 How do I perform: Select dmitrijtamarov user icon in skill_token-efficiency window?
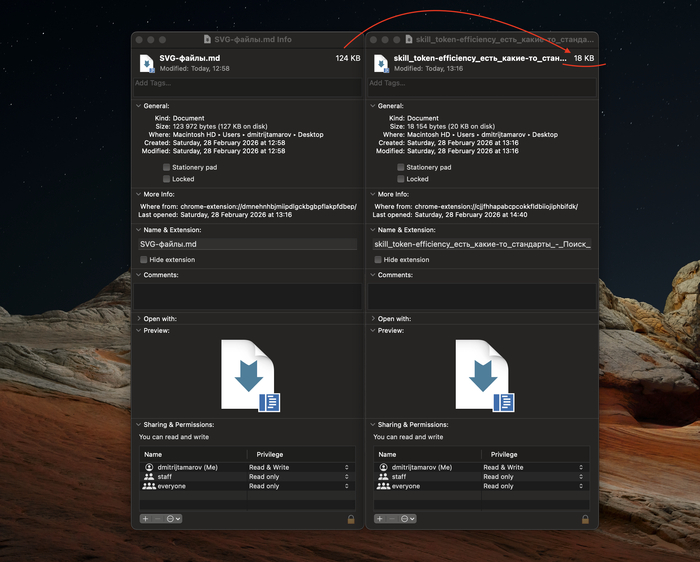click(383, 467)
